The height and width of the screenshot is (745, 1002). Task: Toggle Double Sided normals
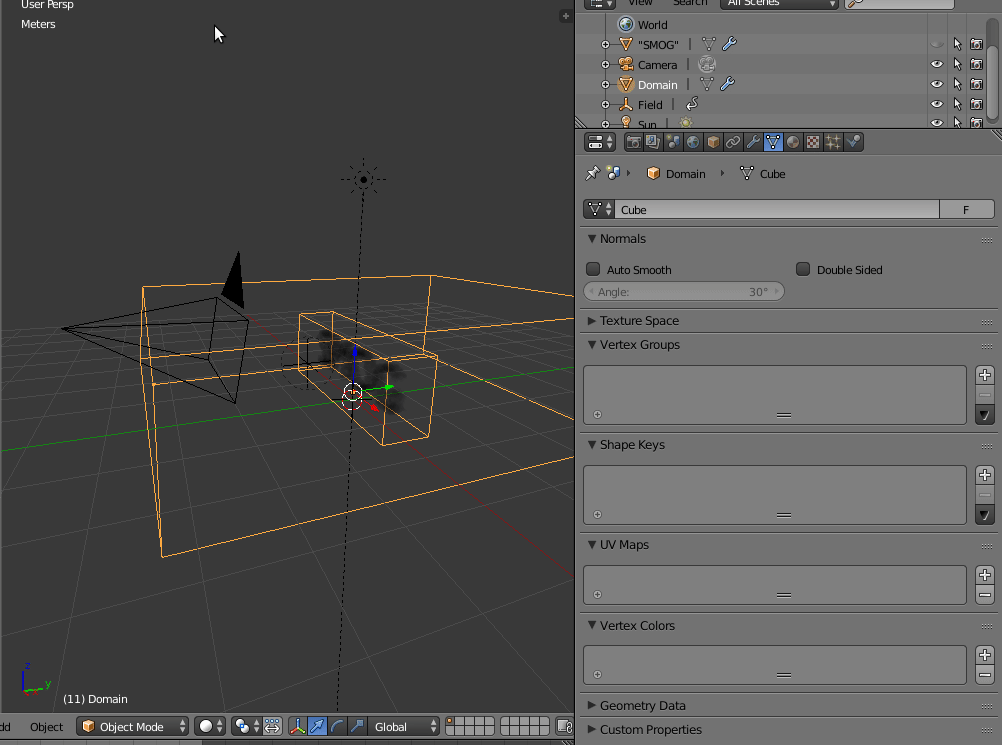[803, 269]
